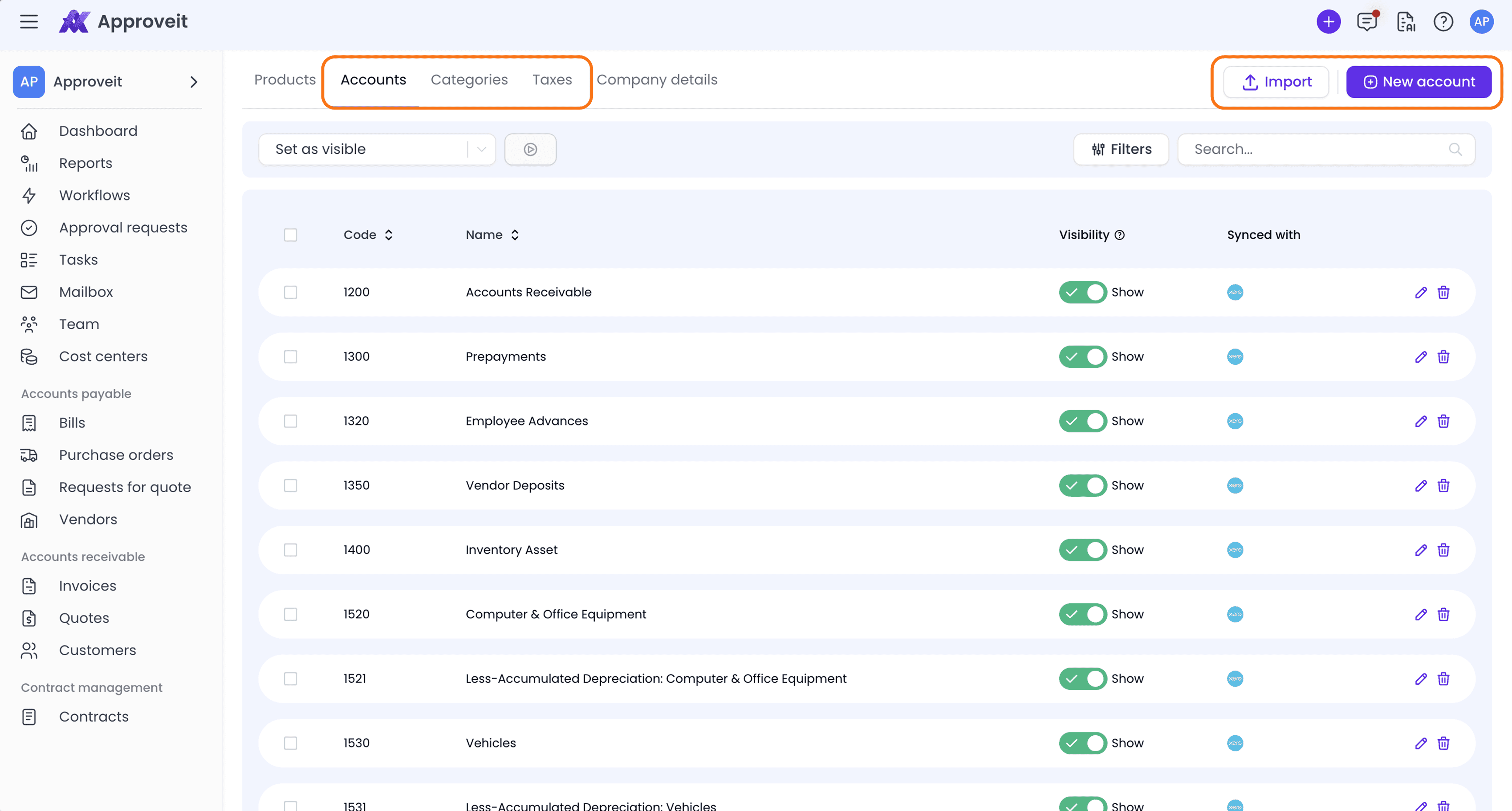The image size is (1512, 811).
Task: Open Approval requests in sidebar
Action: 123,228
